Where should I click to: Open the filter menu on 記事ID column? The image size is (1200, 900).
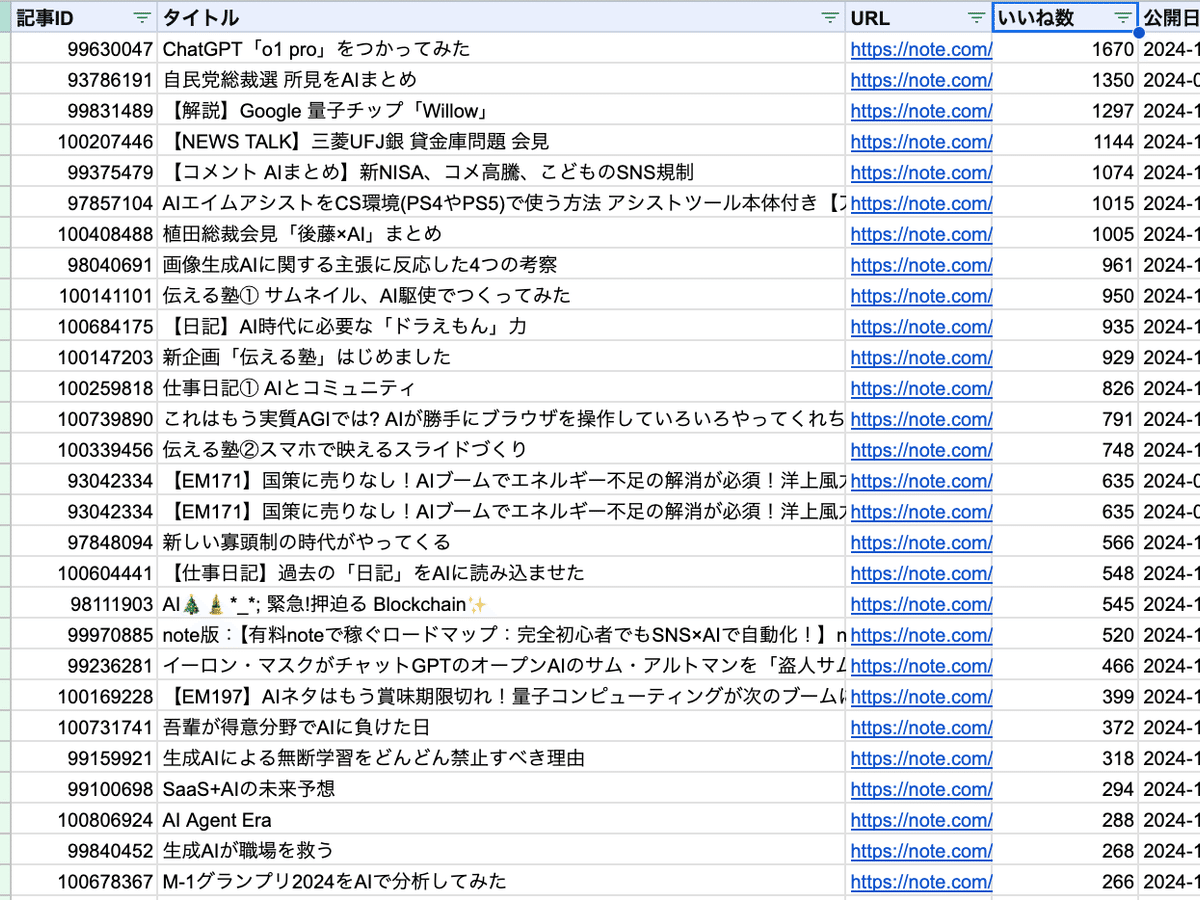click(x=142, y=17)
